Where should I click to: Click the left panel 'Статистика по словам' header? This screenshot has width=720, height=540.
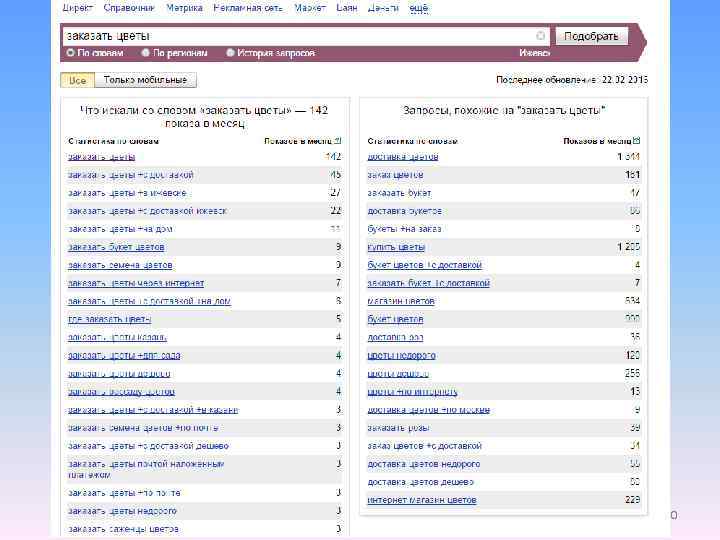[x=113, y=141]
